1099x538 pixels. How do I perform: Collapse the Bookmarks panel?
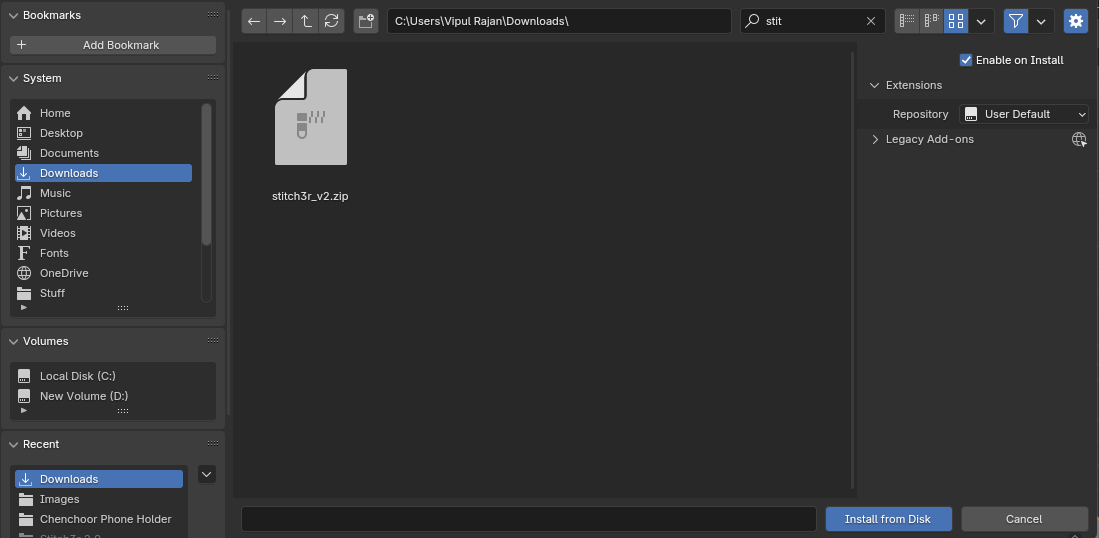point(13,15)
